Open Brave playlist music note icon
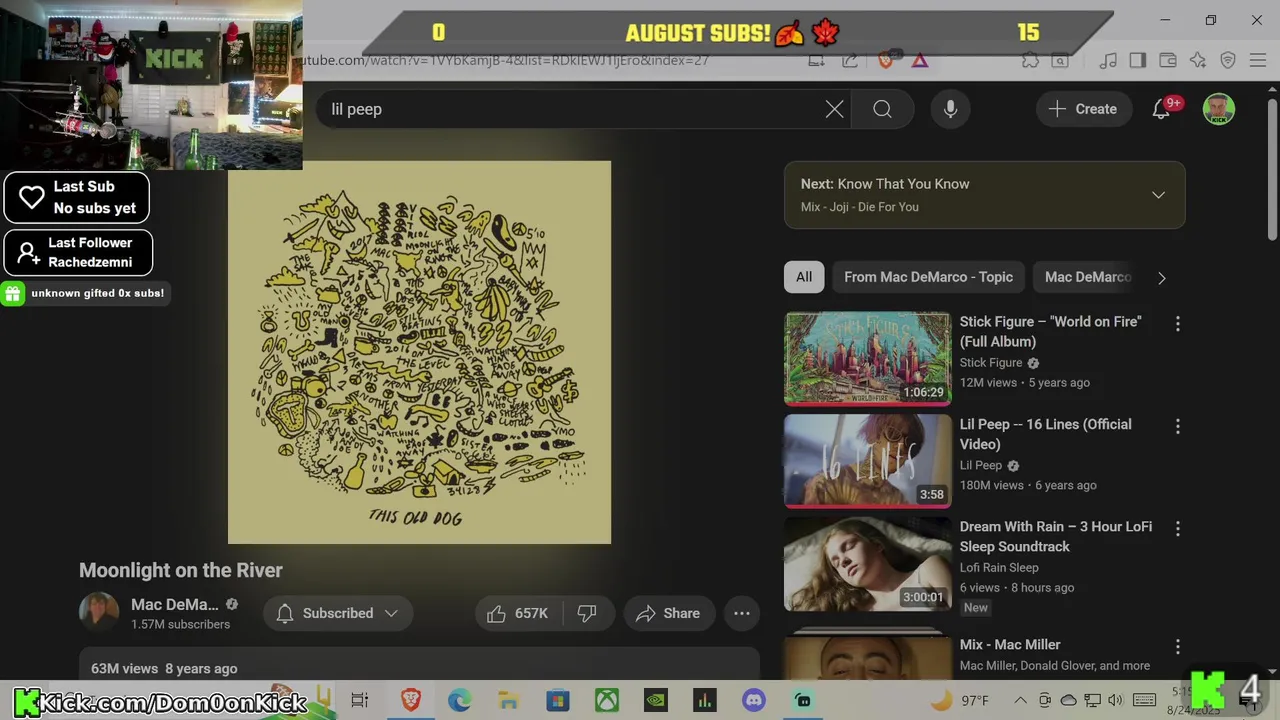Viewport: 1280px width, 720px height. tap(1108, 60)
